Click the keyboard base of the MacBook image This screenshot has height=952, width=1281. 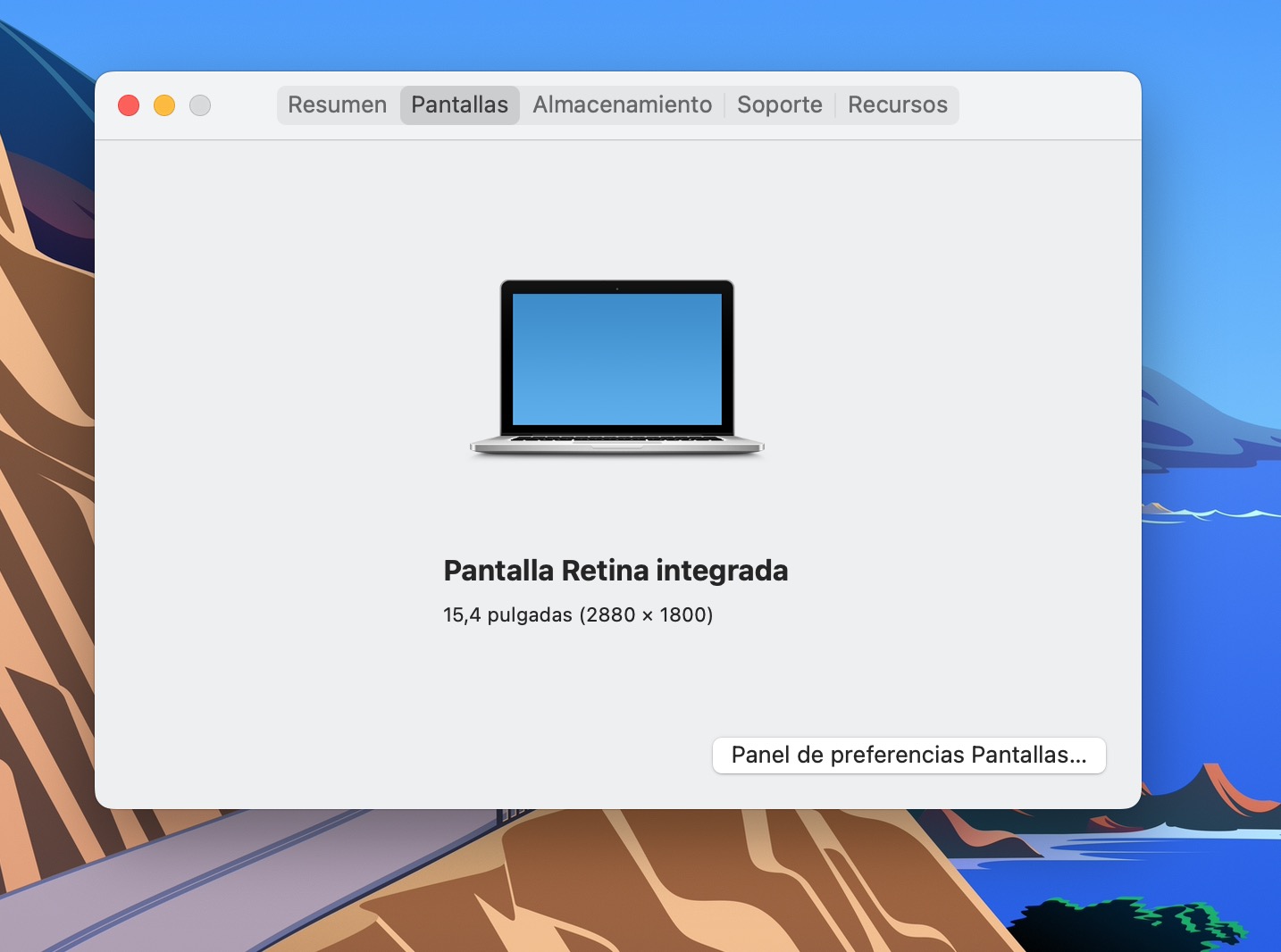pyautogui.click(x=616, y=444)
